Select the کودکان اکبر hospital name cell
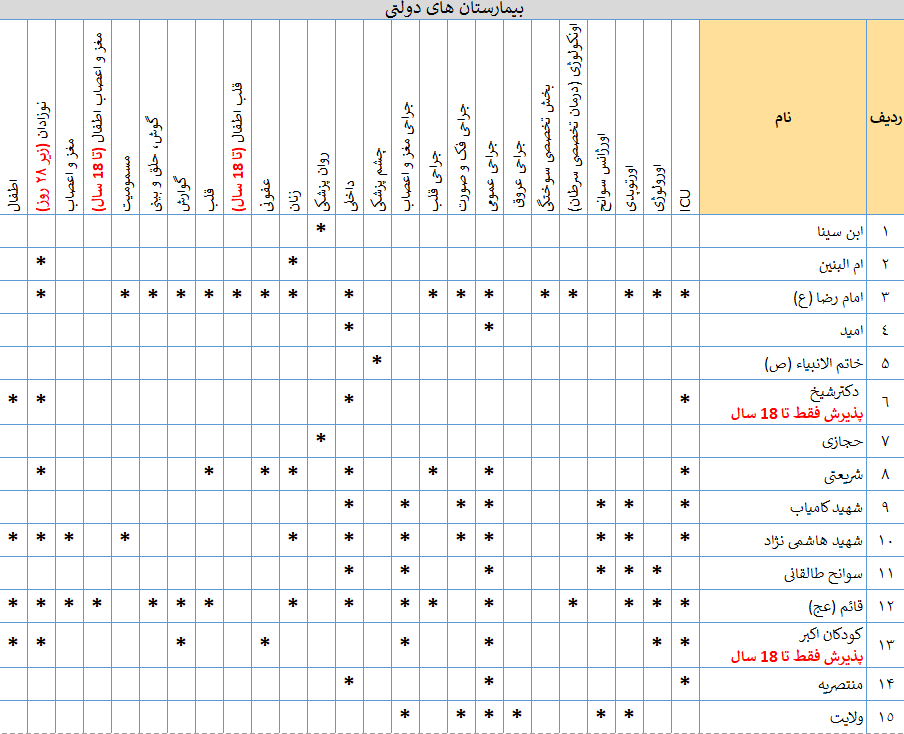Viewport: 904px width, 734px height. click(782, 646)
